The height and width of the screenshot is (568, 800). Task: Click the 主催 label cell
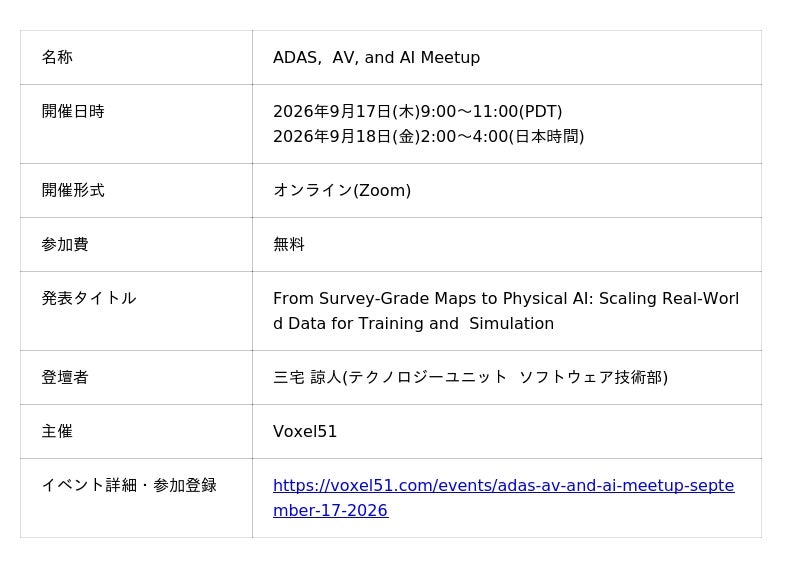pyautogui.click(x=136, y=431)
